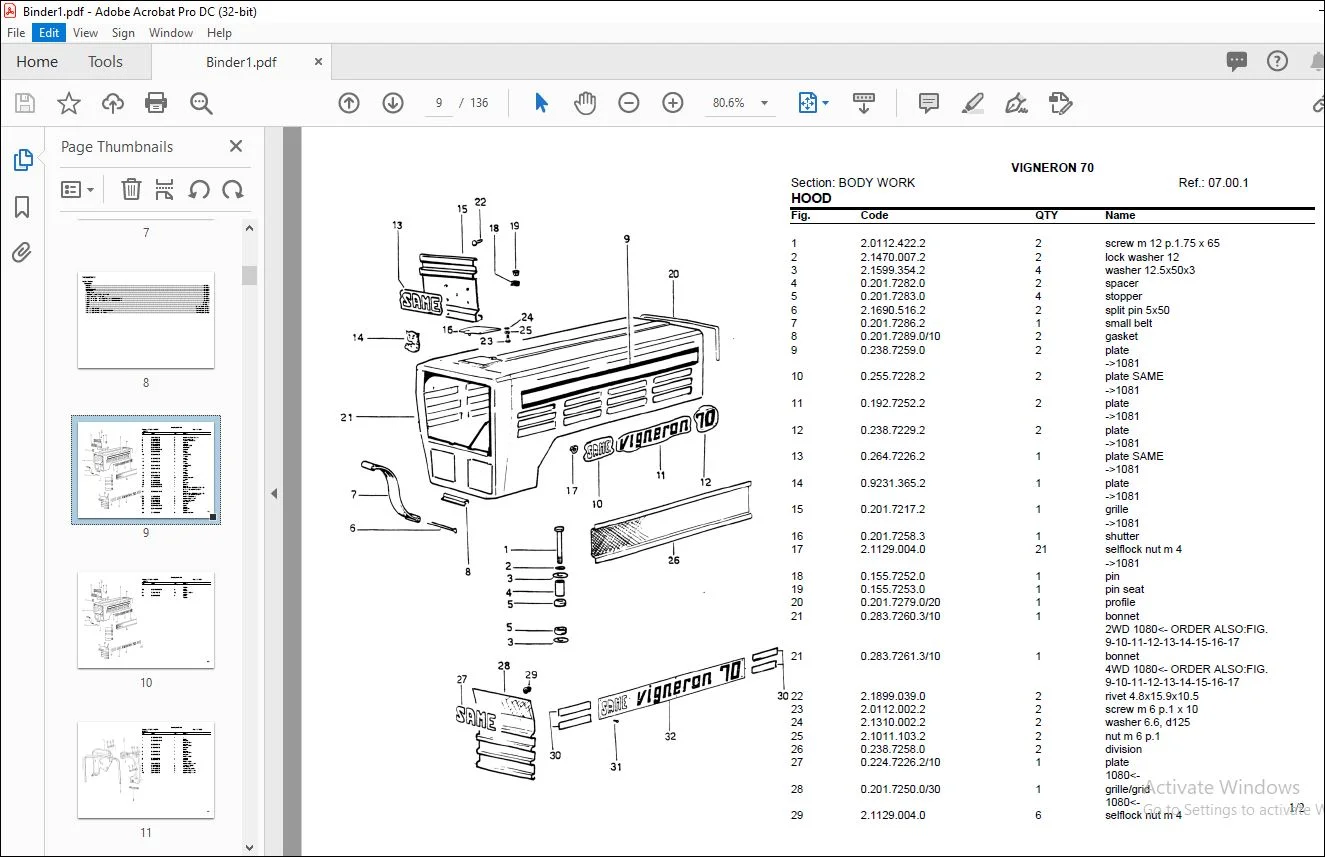Delete selected page with trash icon
This screenshot has height=857, width=1325.
point(131,189)
